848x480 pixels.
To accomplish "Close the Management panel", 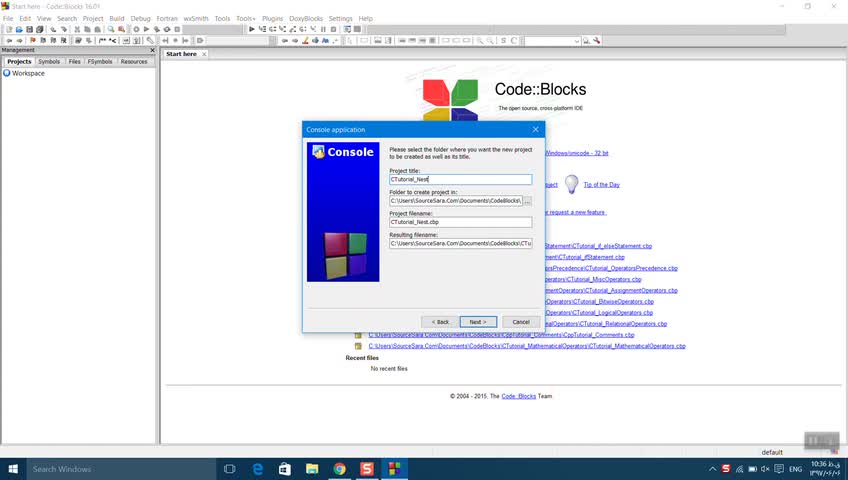I will click(x=152, y=50).
